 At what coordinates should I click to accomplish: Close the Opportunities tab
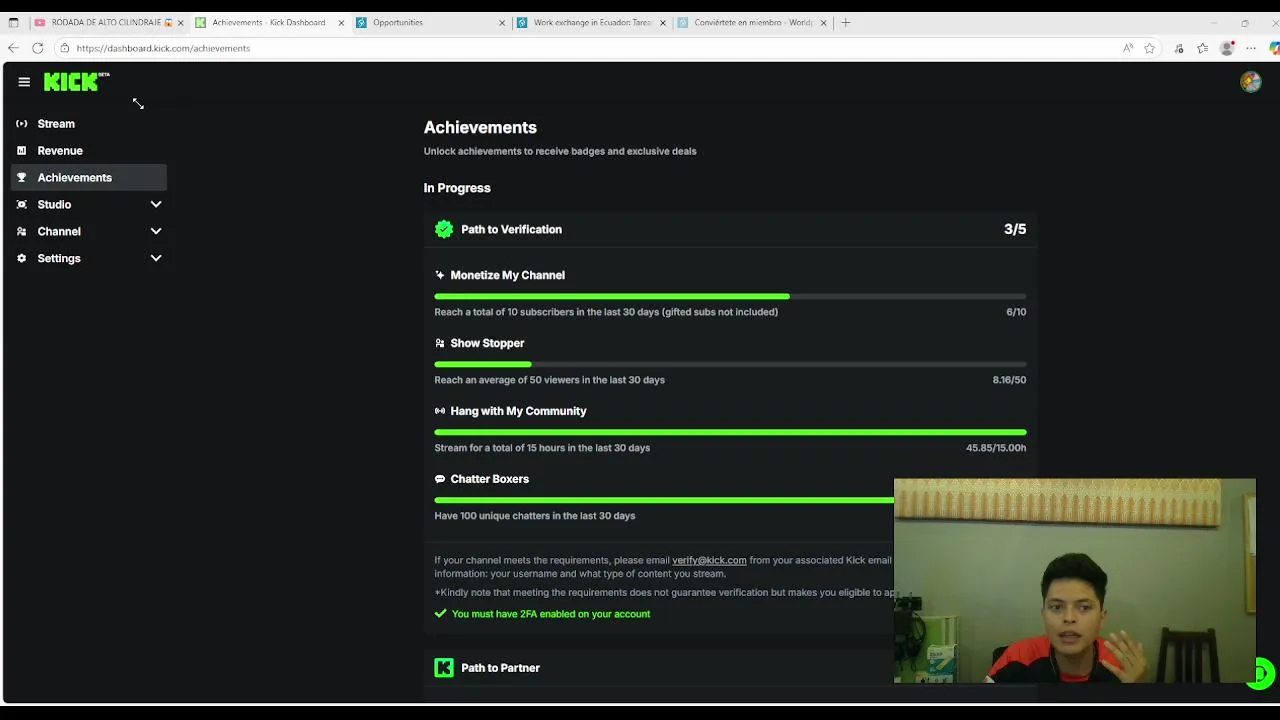(502, 22)
